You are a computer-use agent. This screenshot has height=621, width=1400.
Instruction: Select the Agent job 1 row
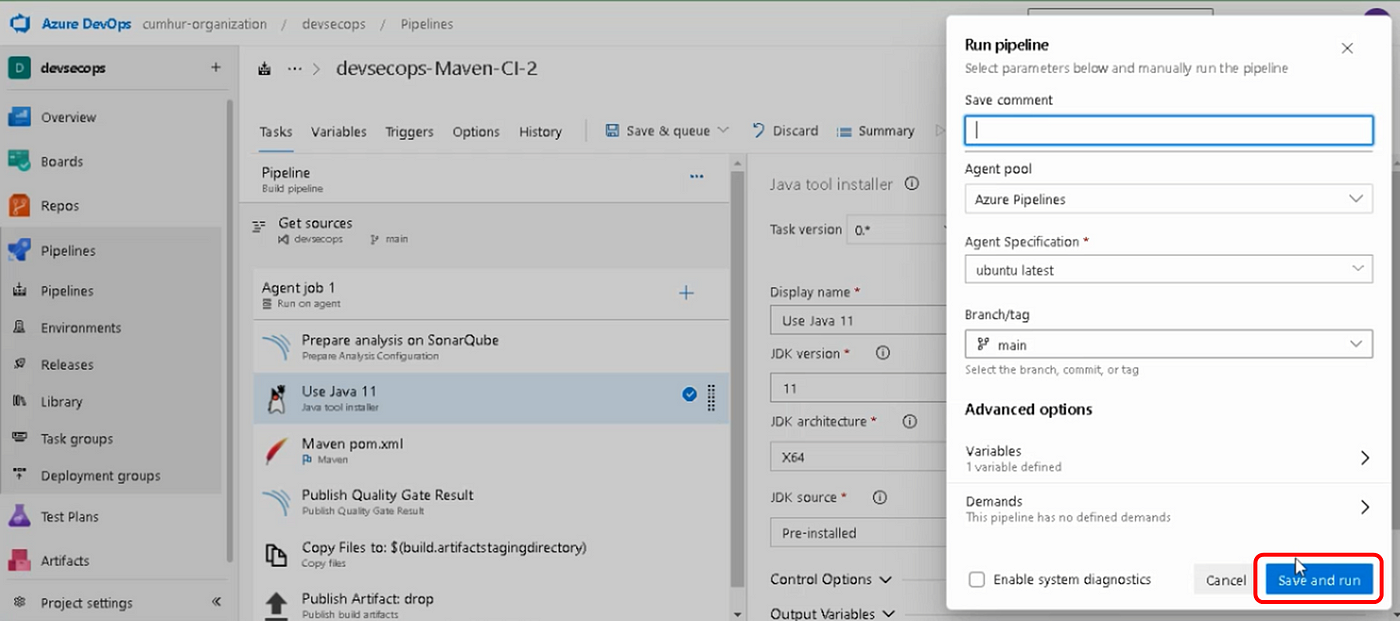[x=490, y=294]
